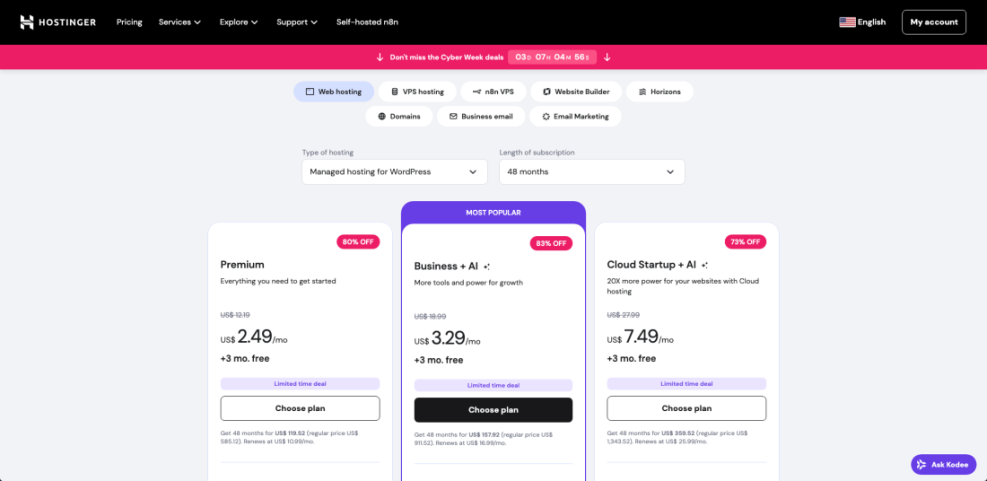Select the Horizons tab
Viewport: 987px width, 481px height.
[659, 91]
